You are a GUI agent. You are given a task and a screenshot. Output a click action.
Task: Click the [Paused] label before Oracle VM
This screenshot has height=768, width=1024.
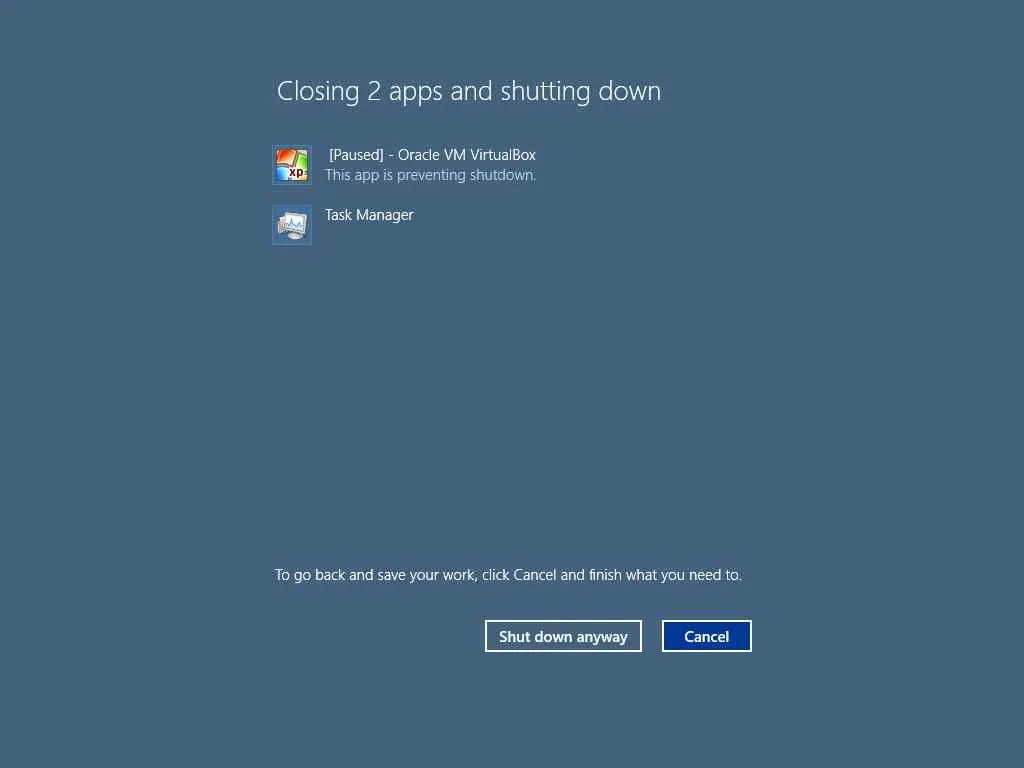coord(356,155)
